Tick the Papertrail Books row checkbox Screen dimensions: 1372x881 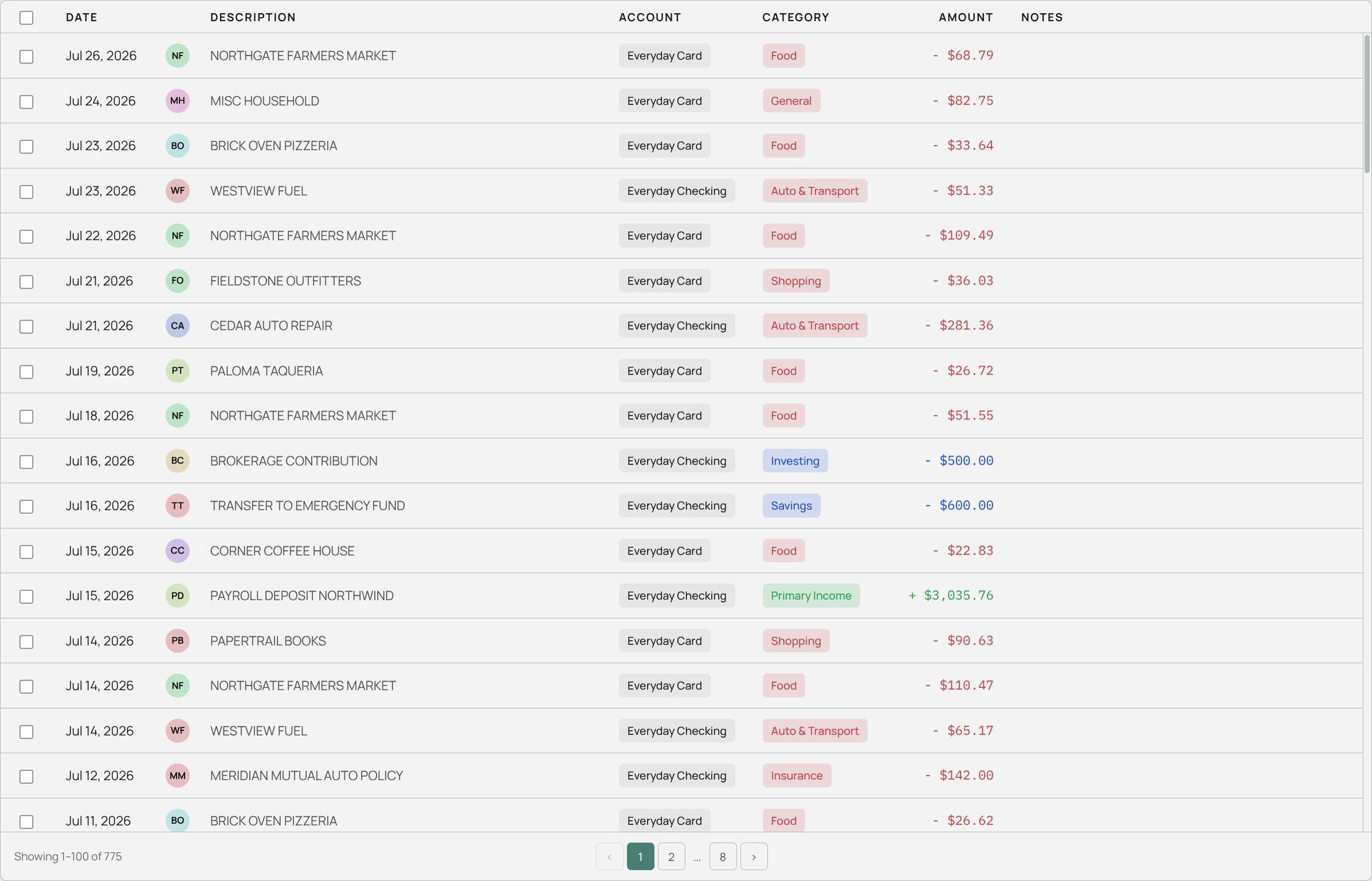click(x=26, y=642)
